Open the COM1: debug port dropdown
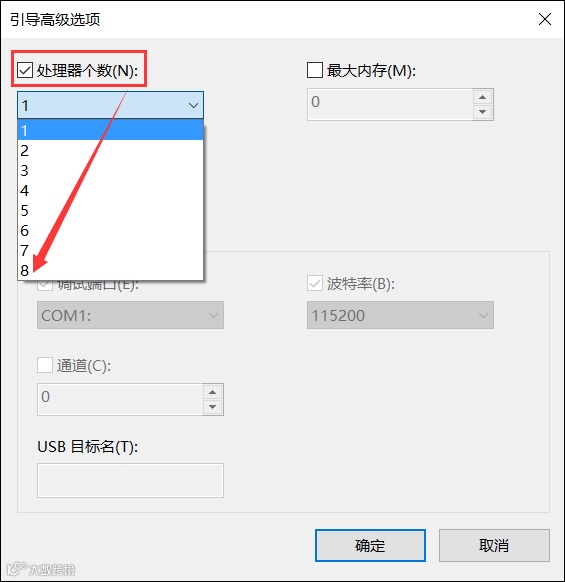The image size is (565, 582). [x=130, y=315]
